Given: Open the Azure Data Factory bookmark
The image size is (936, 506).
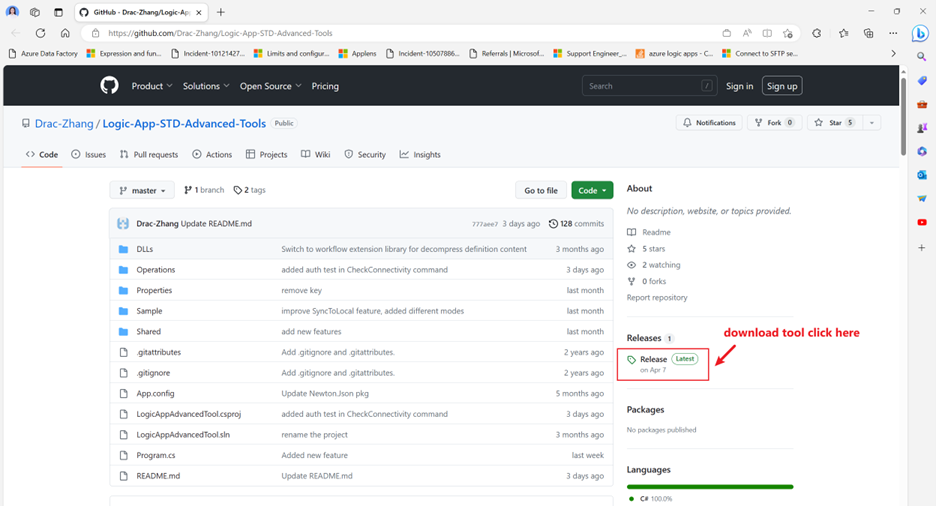Looking at the screenshot, I should [x=44, y=54].
